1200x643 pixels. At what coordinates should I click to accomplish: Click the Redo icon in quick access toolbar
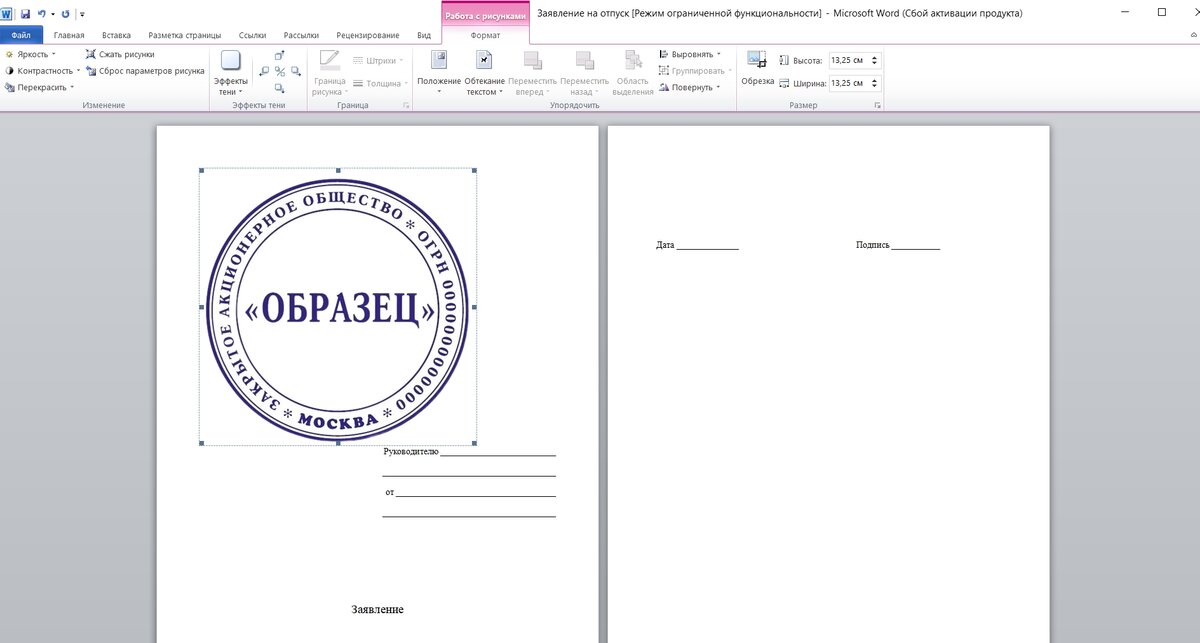tap(65, 14)
